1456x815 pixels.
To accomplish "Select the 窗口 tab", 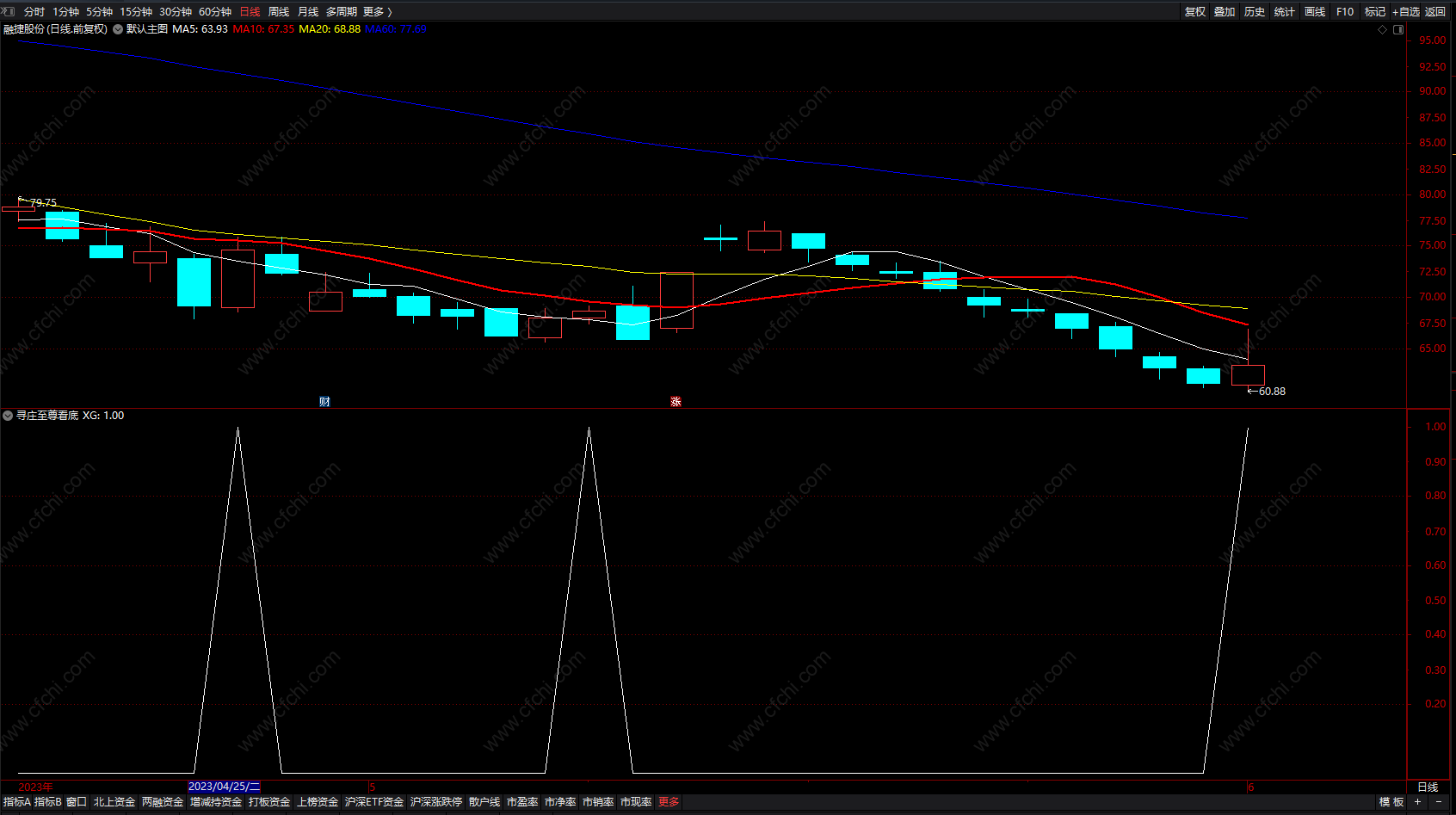I will (77, 802).
